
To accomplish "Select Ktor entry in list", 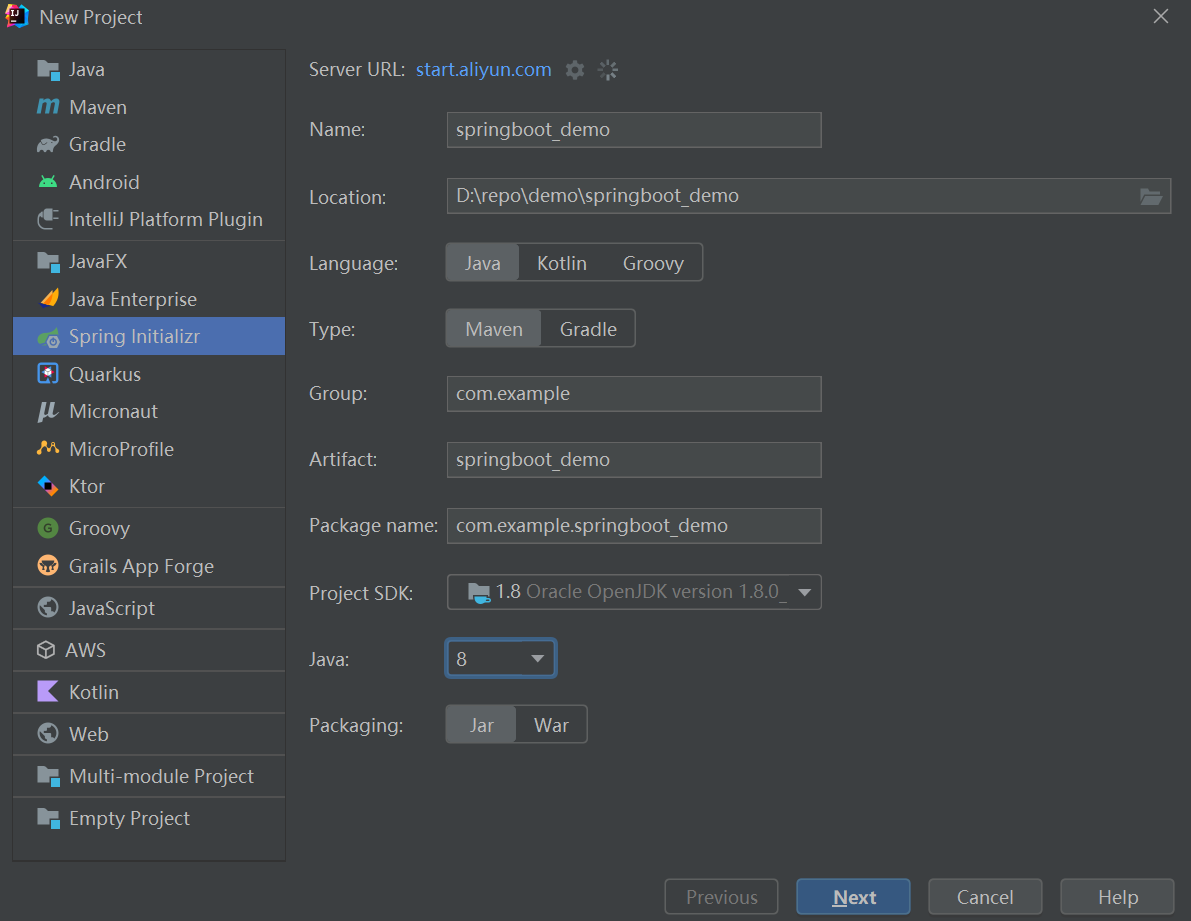I will [x=149, y=486].
